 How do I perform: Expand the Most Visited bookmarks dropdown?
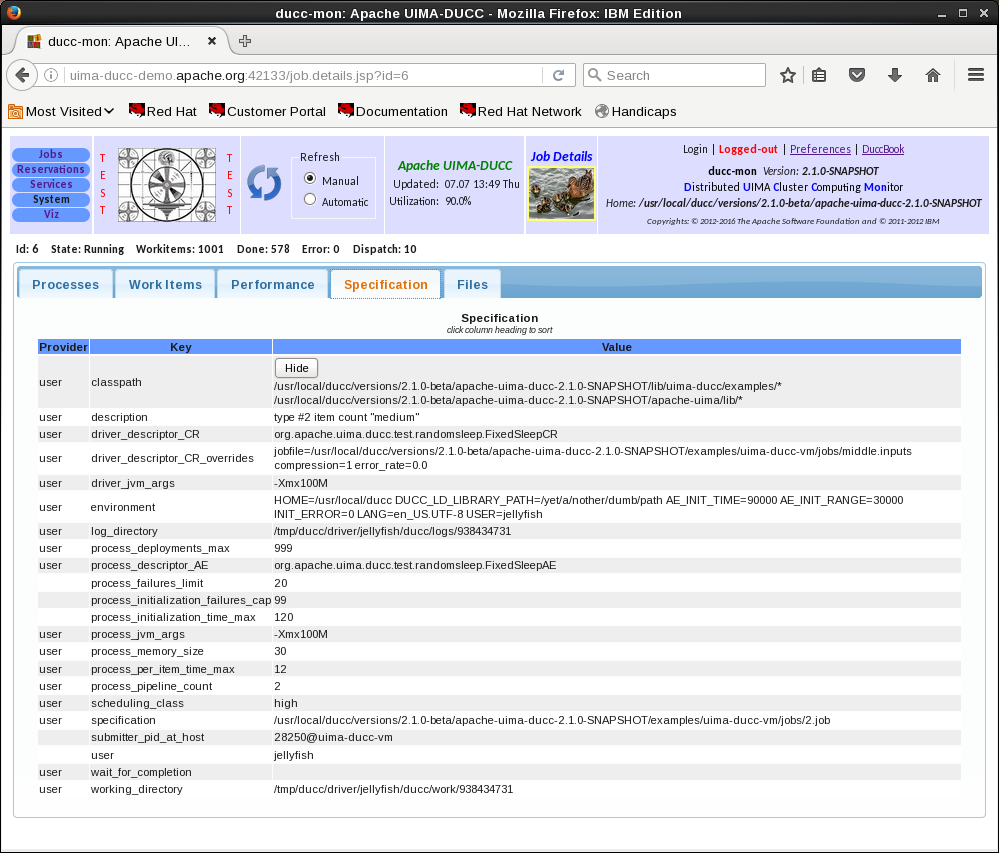coord(62,111)
